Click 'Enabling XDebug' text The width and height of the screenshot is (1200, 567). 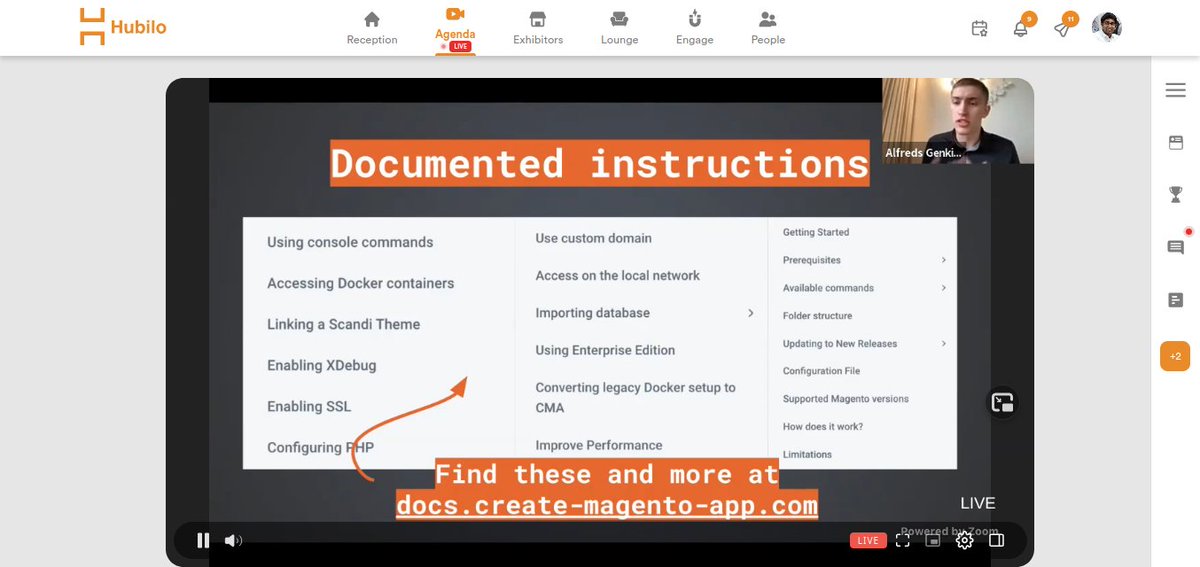tap(321, 365)
